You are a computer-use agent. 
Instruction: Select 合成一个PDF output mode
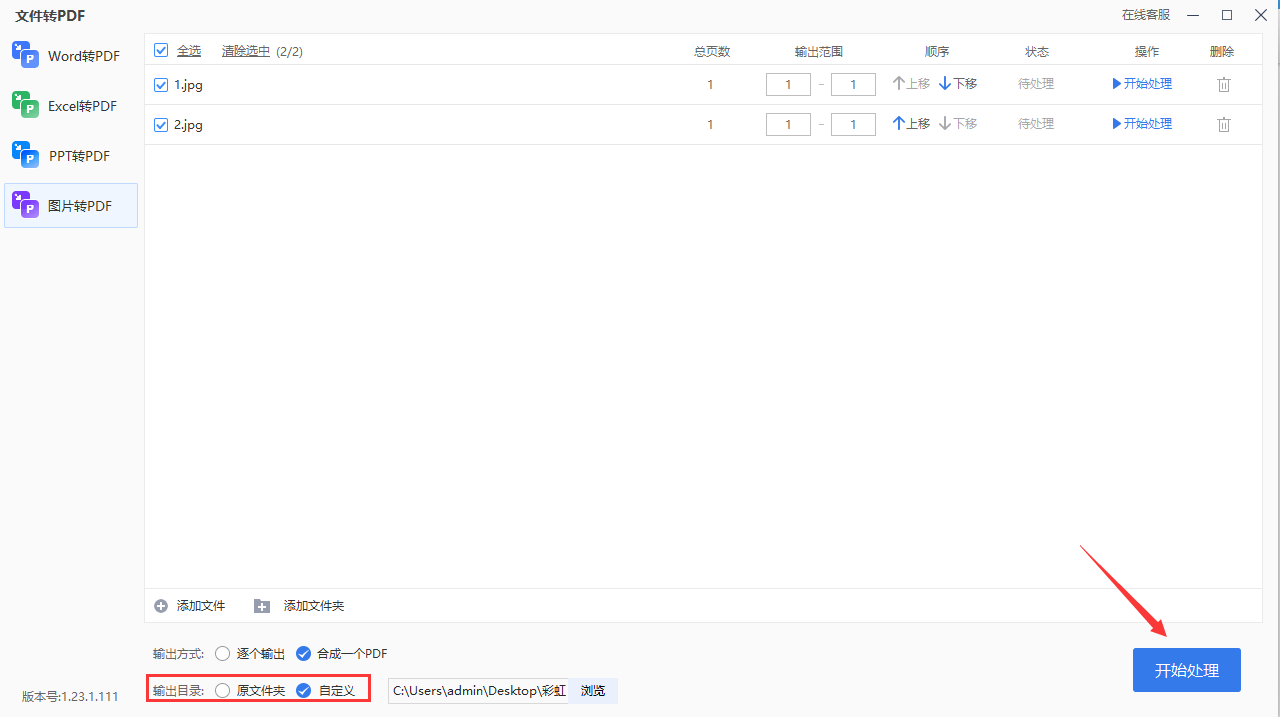click(x=342, y=654)
